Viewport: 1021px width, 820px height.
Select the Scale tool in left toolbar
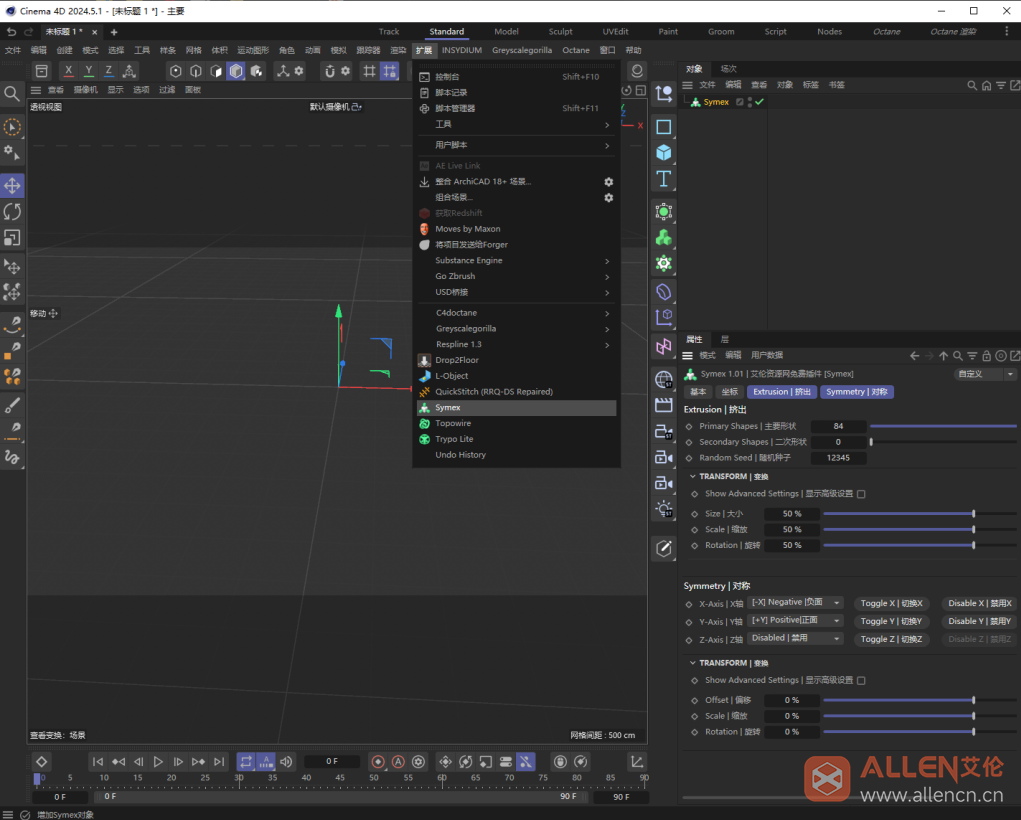[x=12, y=238]
